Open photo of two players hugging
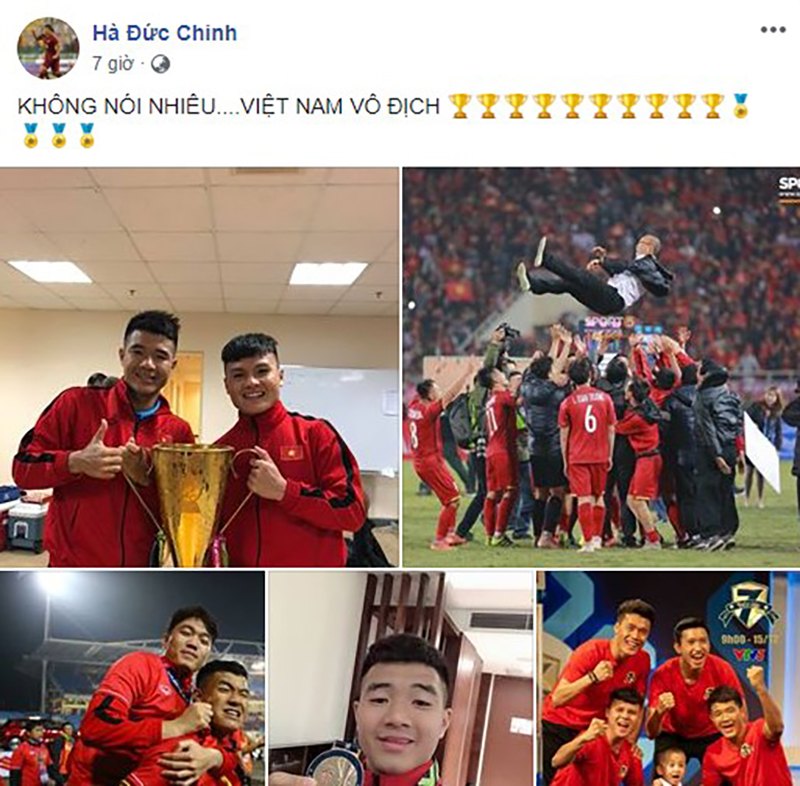This screenshot has width=800, height=786. [x=132, y=678]
